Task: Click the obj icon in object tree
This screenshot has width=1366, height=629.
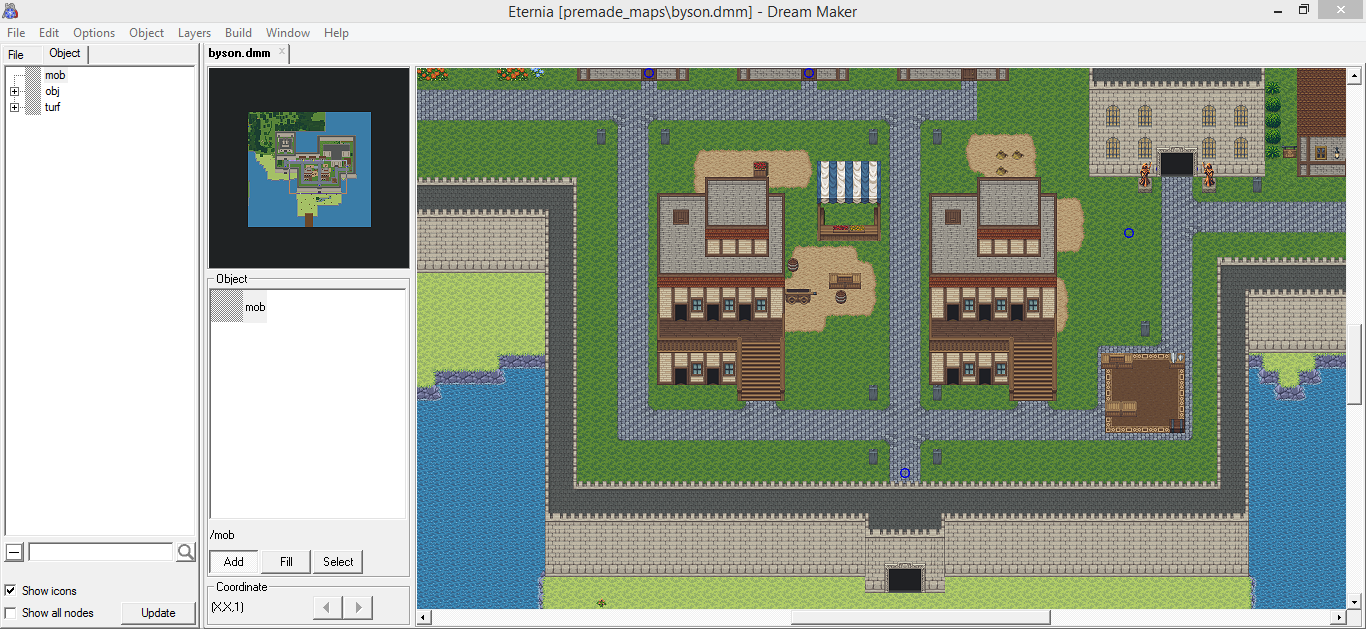Action: pos(33,91)
